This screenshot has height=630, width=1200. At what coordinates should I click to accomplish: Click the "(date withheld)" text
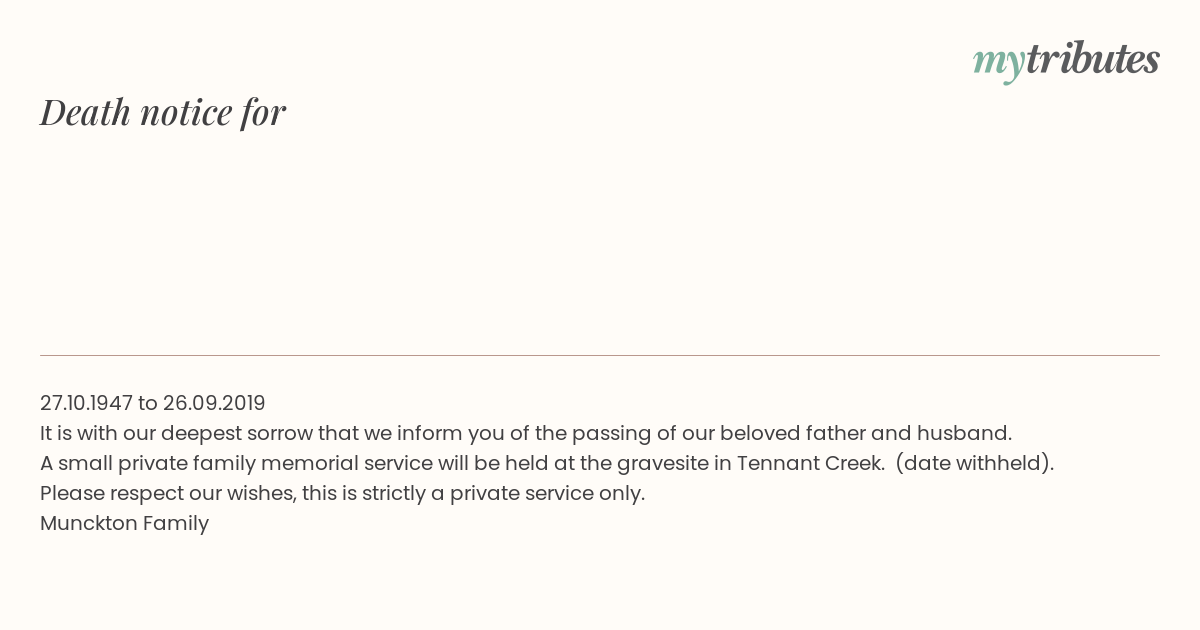click(x=975, y=463)
